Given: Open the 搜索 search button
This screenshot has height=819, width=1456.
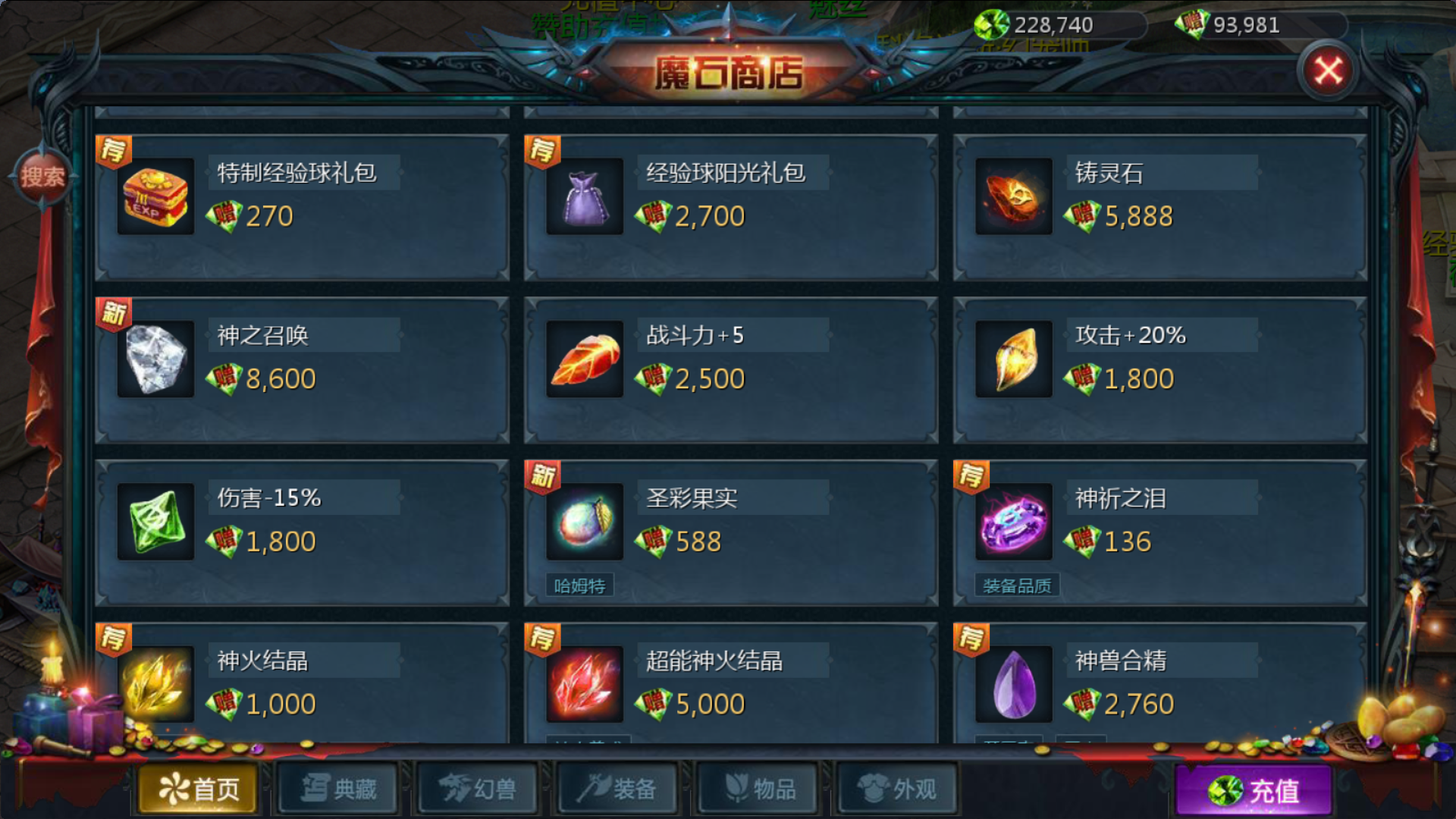Looking at the screenshot, I should [x=42, y=177].
